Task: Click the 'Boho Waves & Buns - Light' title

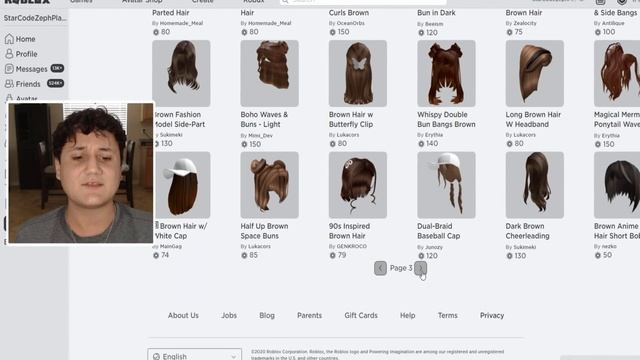Action: [264, 120]
